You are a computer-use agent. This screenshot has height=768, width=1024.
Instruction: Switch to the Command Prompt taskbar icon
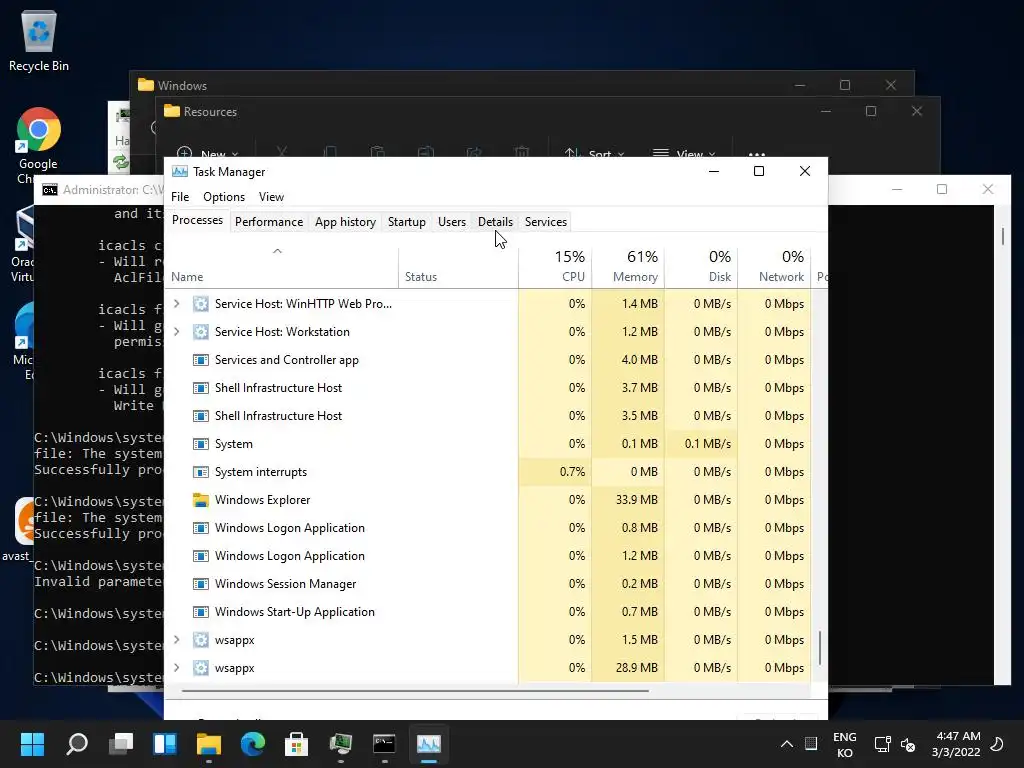(x=384, y=743)
